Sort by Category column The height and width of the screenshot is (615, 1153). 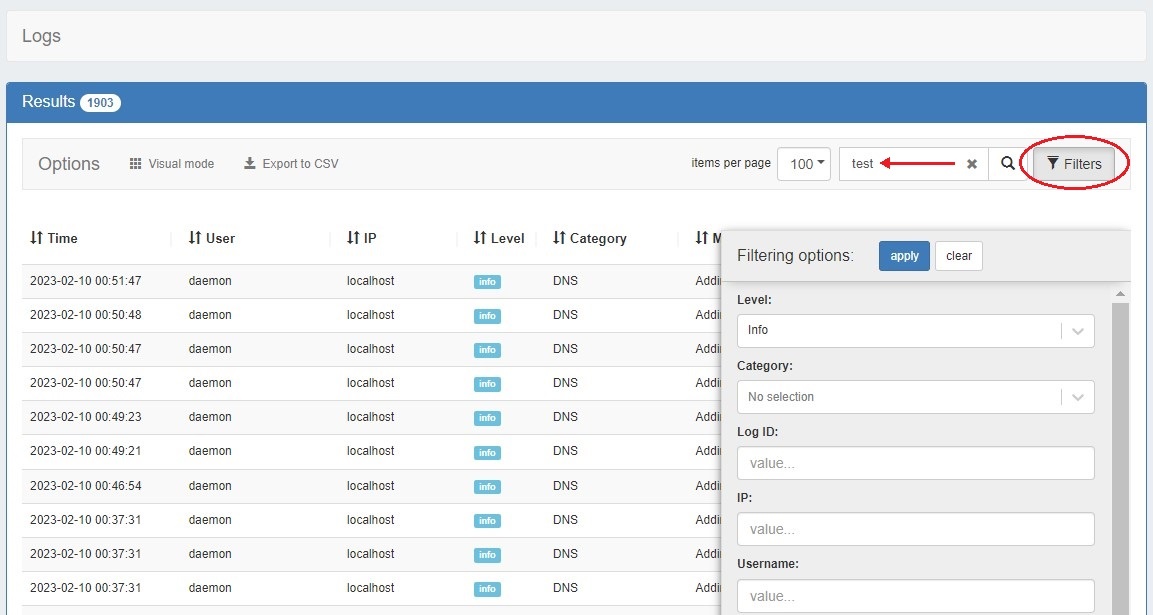590,238
